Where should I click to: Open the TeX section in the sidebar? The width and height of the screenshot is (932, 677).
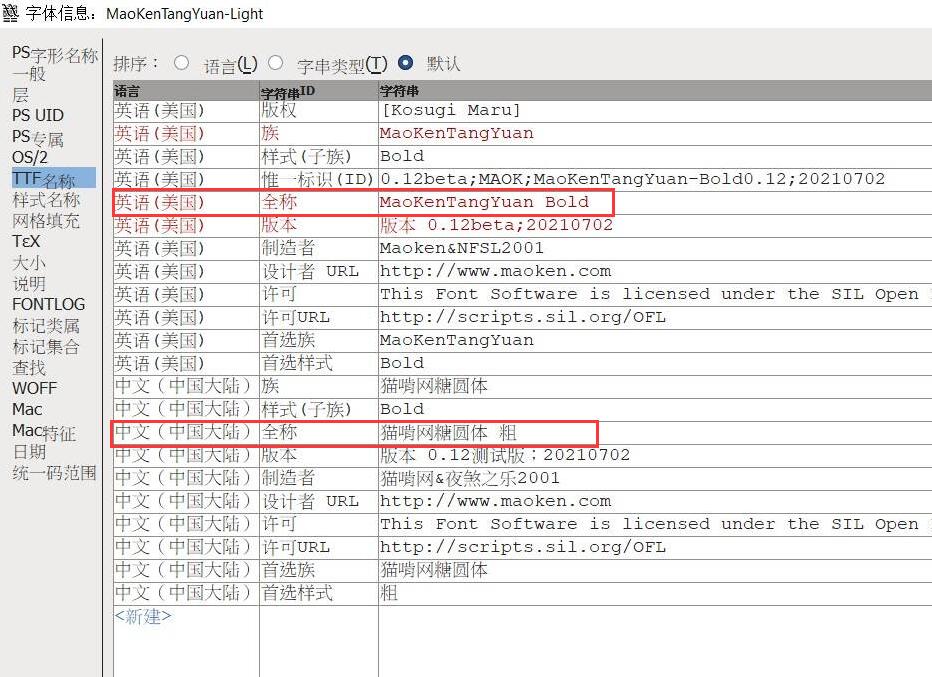(x=26, y=242)
